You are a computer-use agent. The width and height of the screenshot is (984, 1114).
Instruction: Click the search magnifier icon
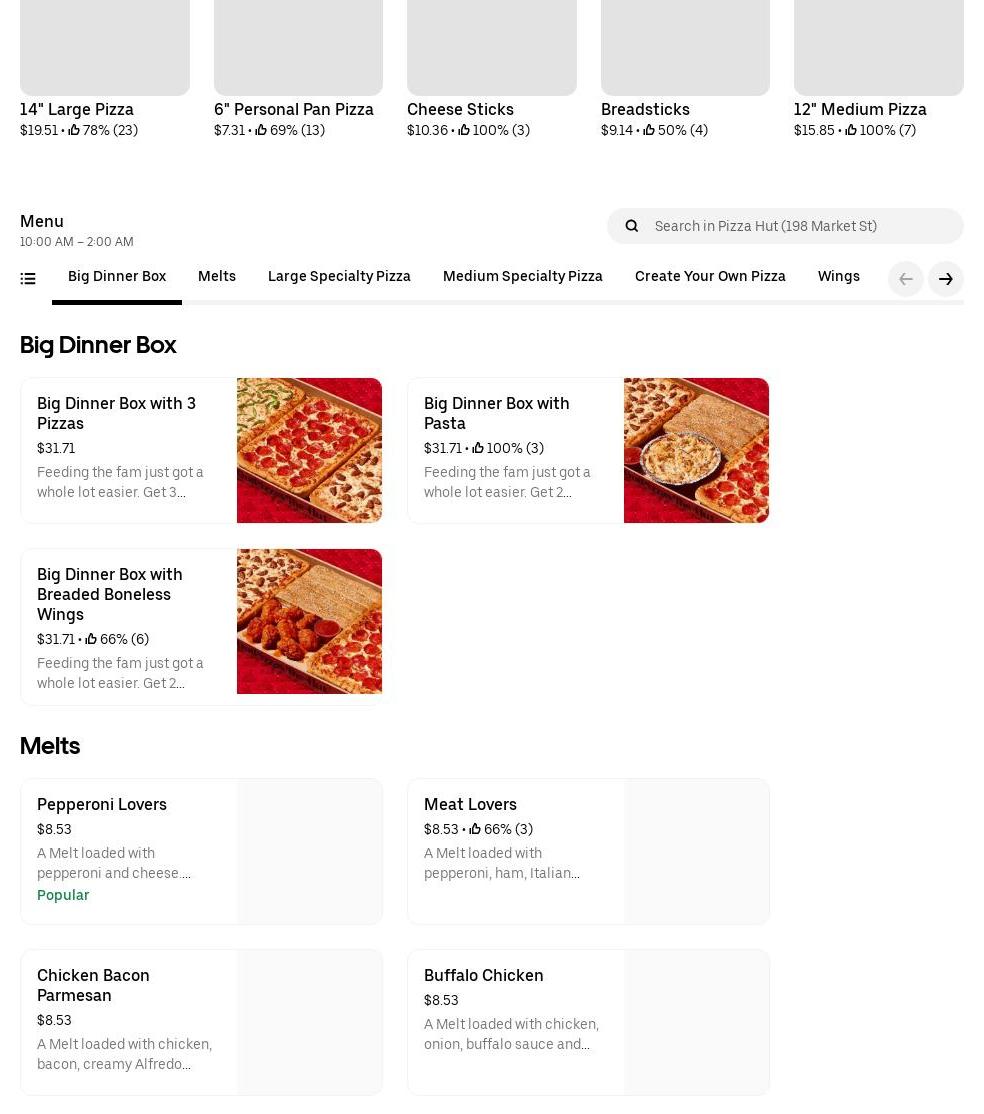(631, 226)
